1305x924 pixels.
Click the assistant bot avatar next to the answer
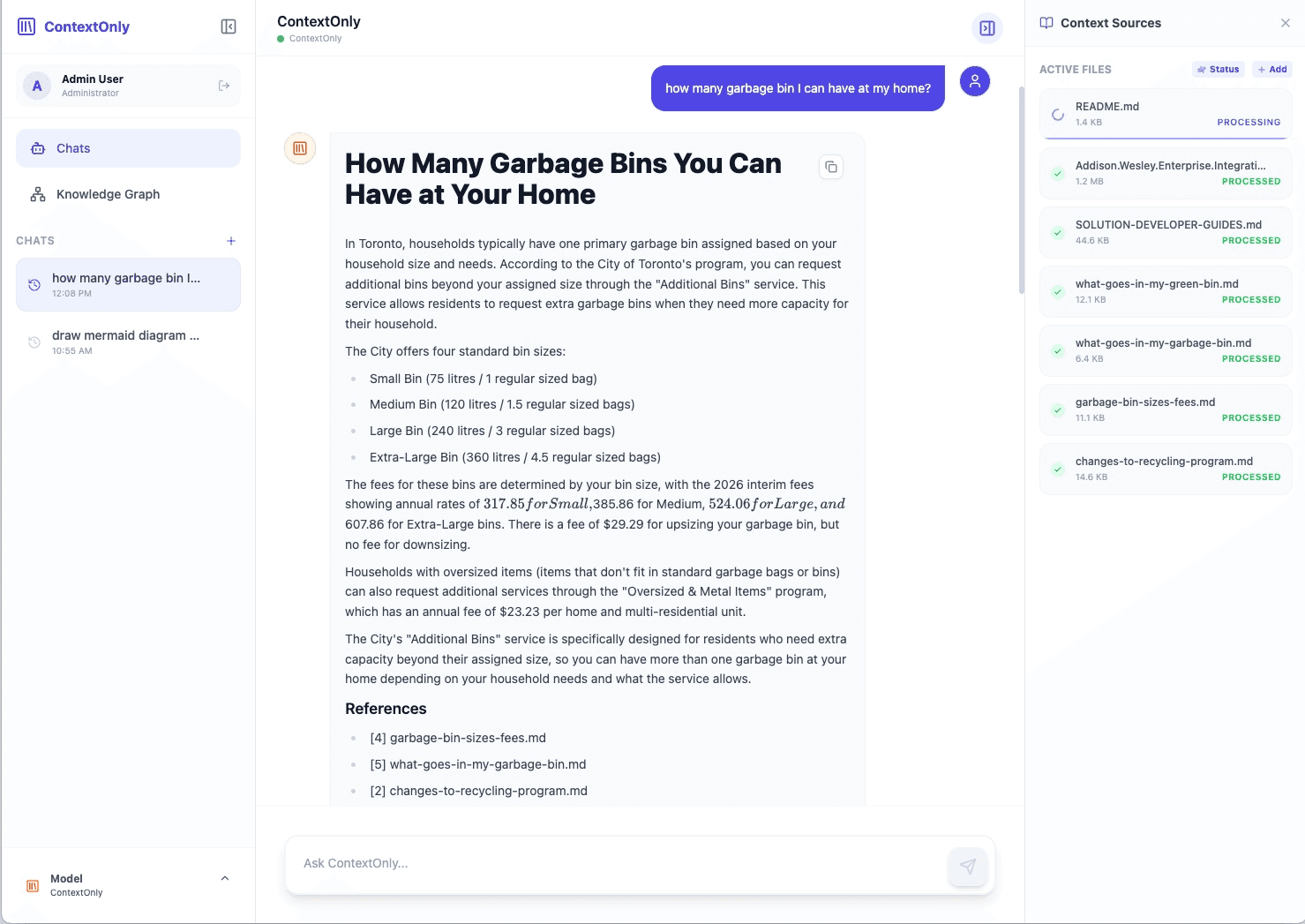[x=299, y=148]
